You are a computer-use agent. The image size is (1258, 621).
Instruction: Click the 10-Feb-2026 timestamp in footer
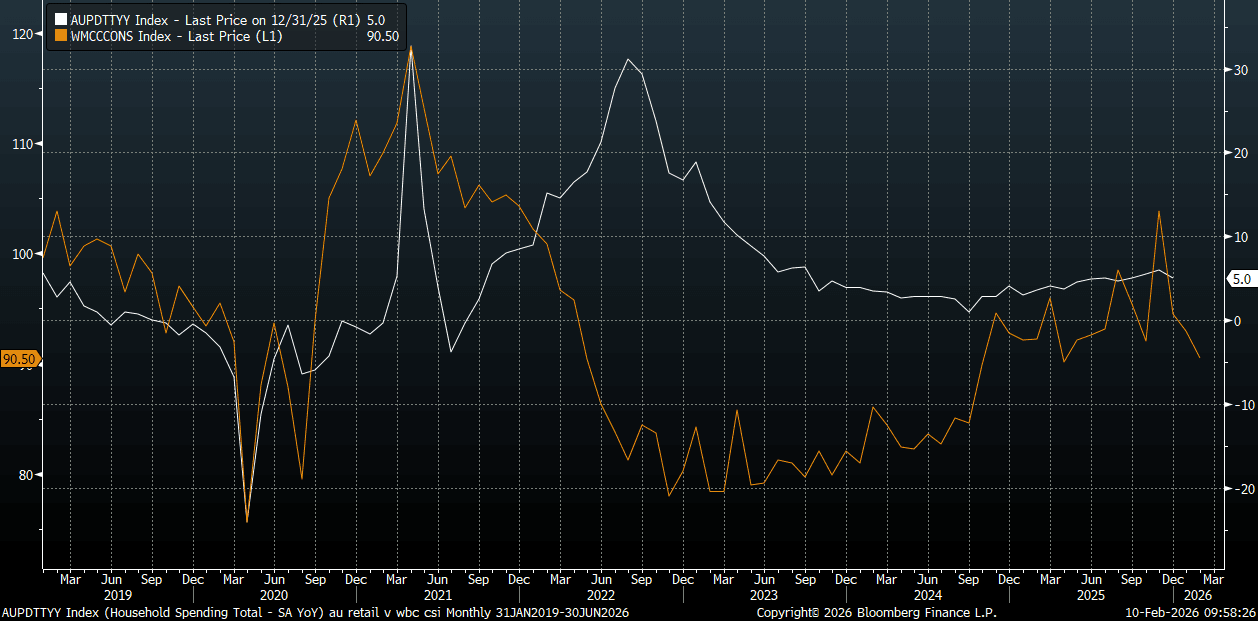coord(1189,612)
